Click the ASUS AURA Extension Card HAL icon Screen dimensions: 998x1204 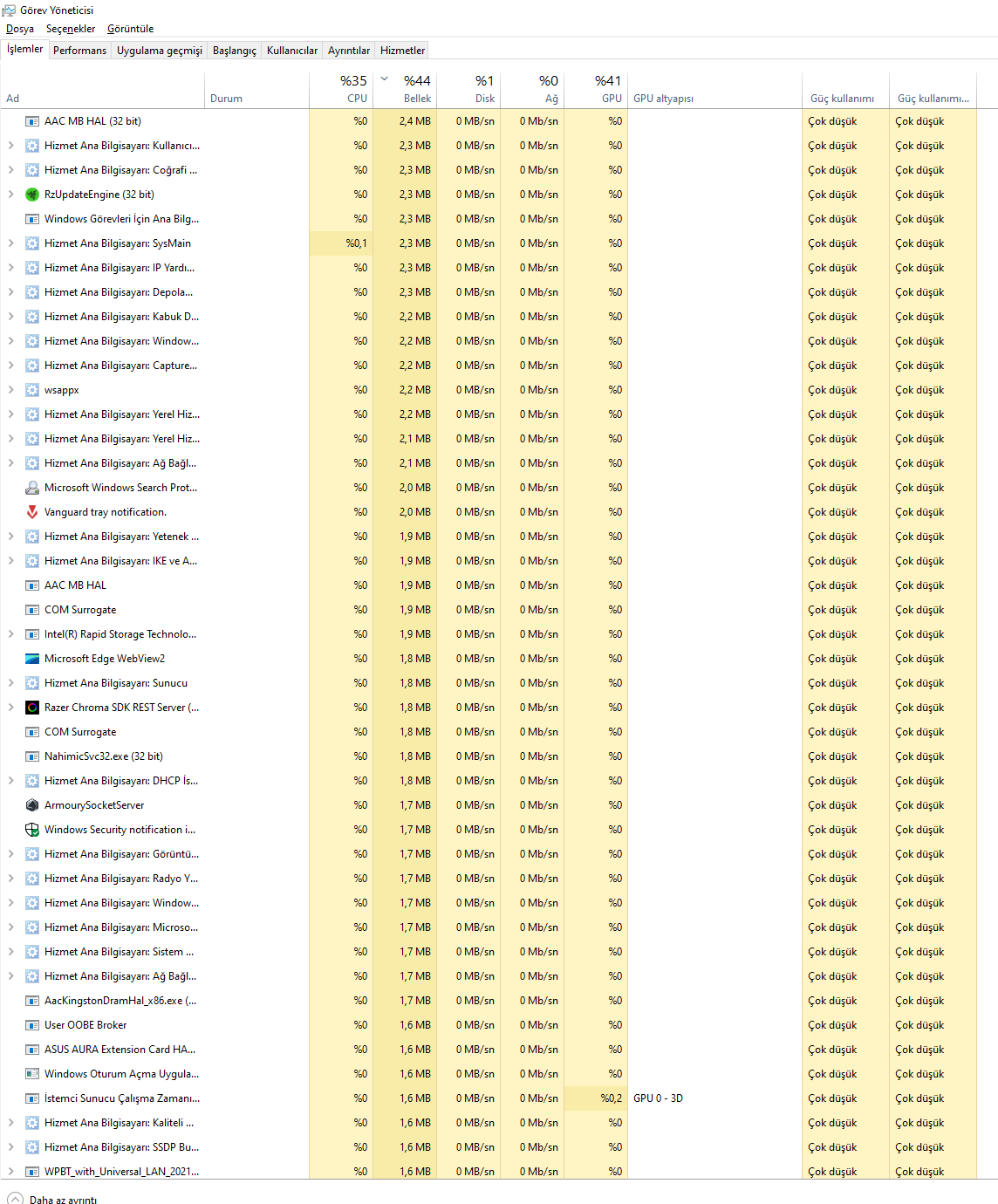point(32,1050)
